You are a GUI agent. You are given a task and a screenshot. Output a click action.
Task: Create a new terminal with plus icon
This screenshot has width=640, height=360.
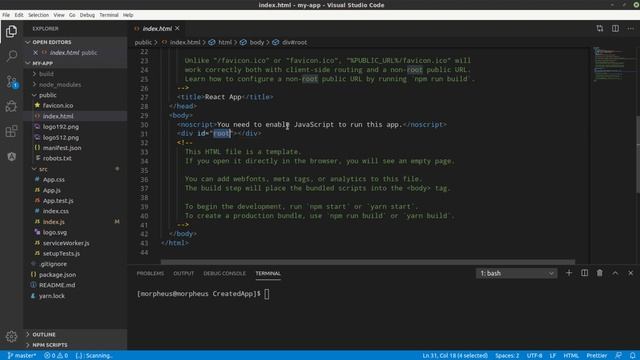[569, 273]
